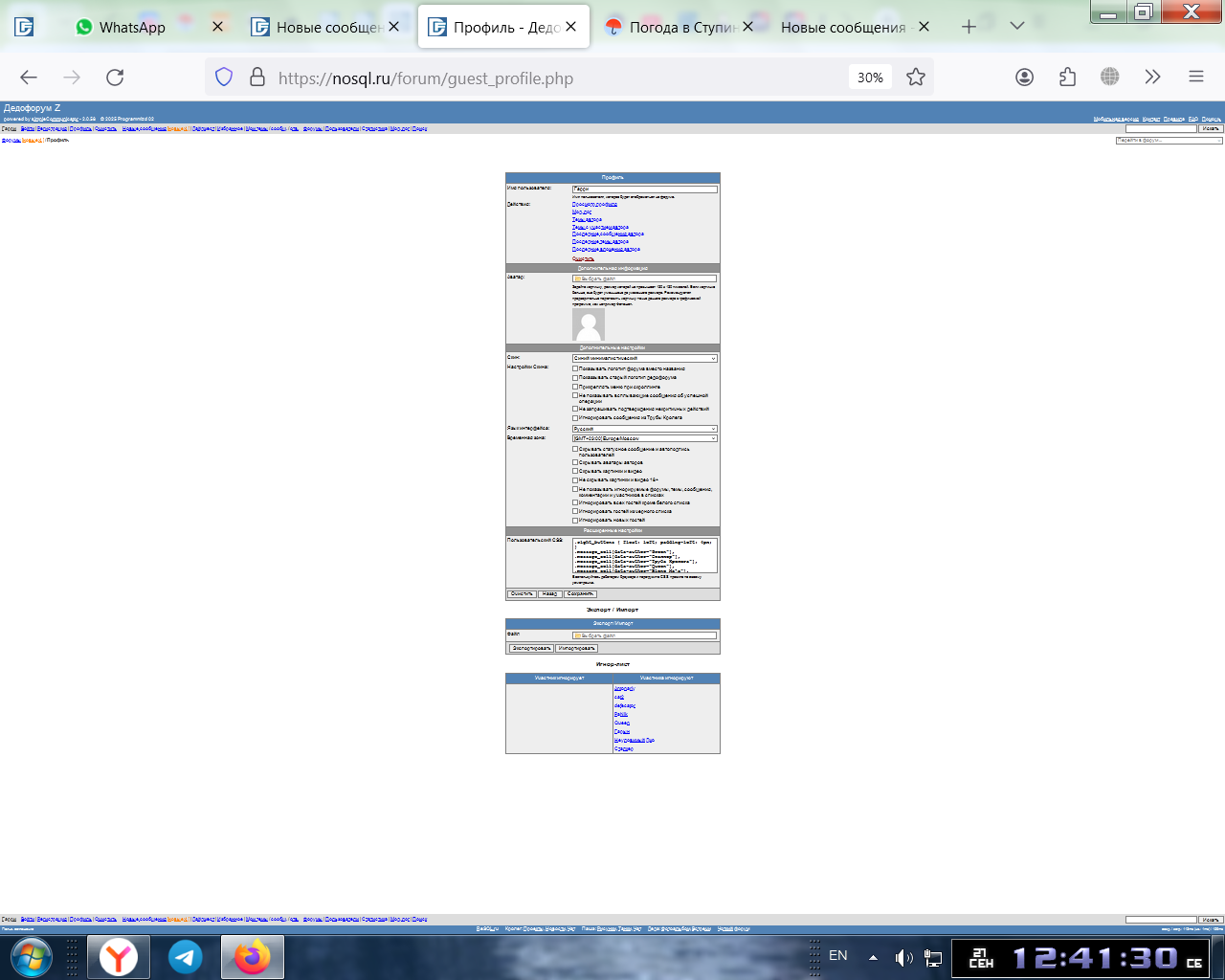
Task: Check 'Прикреплять меню при скроллинге' option
Action: [x=575, y=387]
